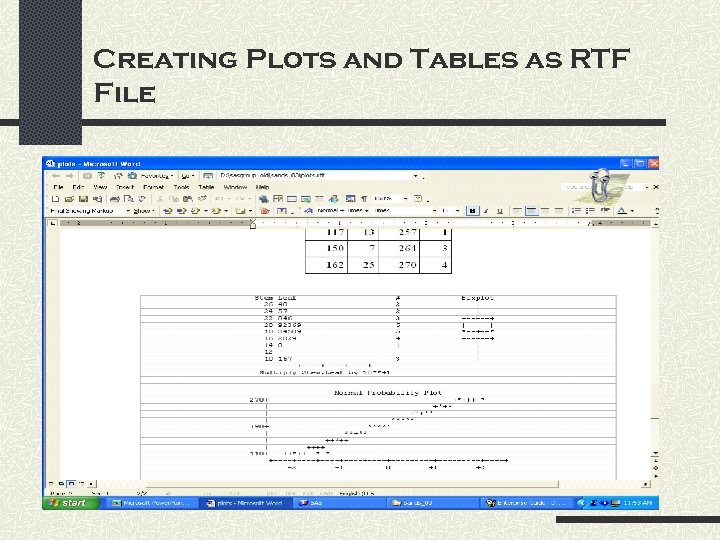Toggle Italic formatting
The image size is (720, 540).
[x=486, y=211]
